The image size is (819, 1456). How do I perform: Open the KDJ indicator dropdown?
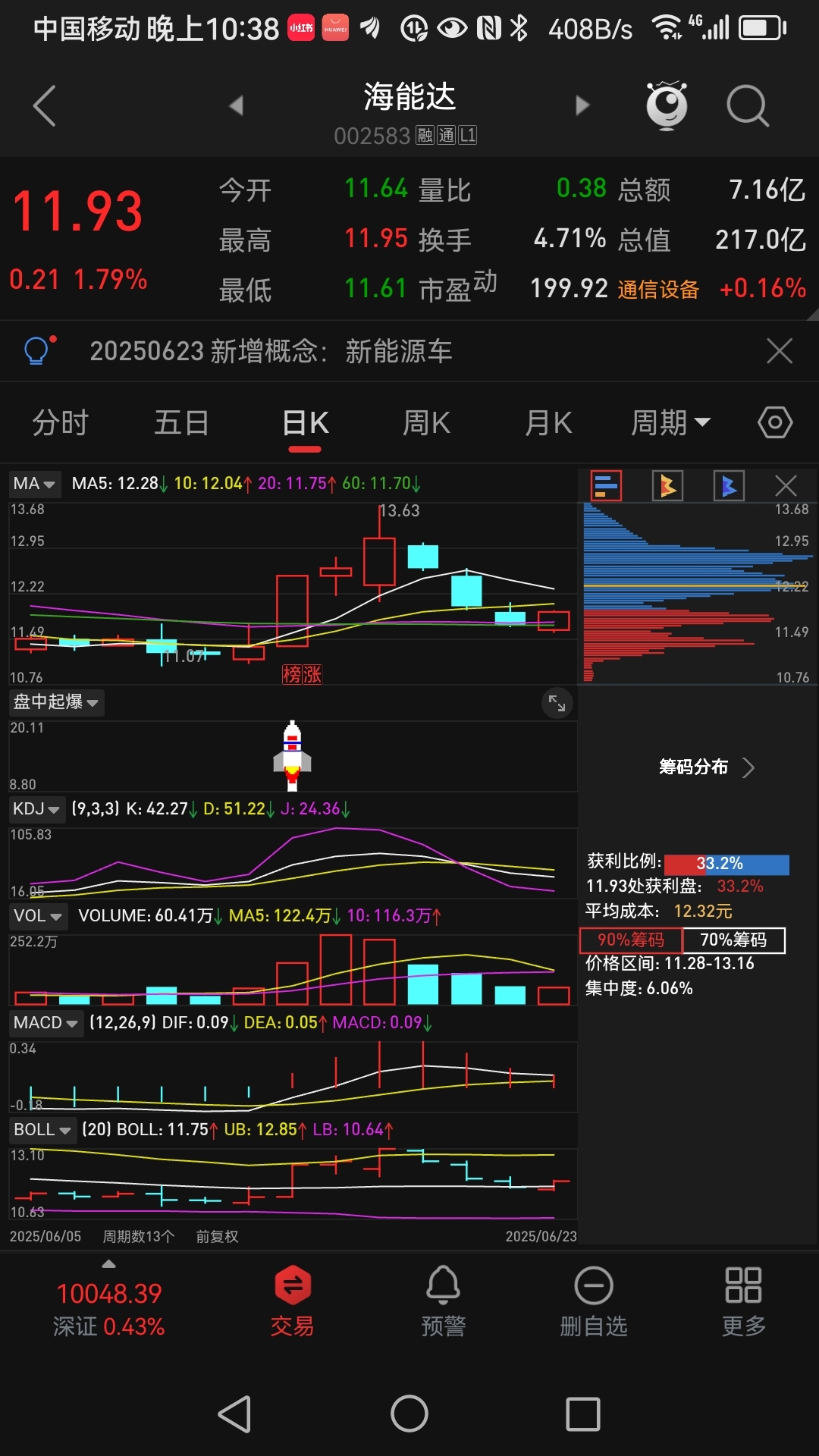click(36, 809)
